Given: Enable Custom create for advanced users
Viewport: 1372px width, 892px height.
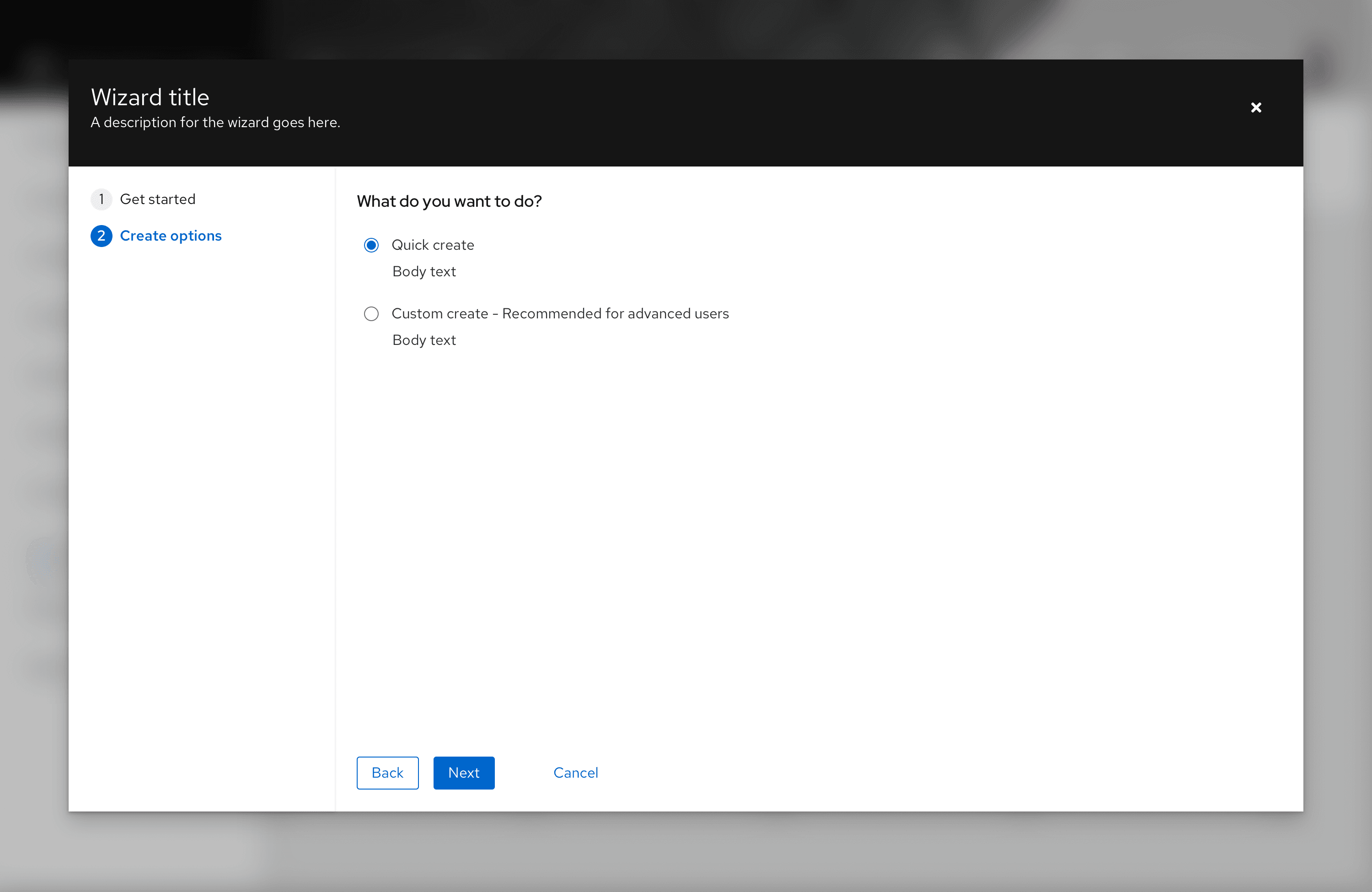Looking at the screenshot, I should pyautogui.click(x=371, y=313).
